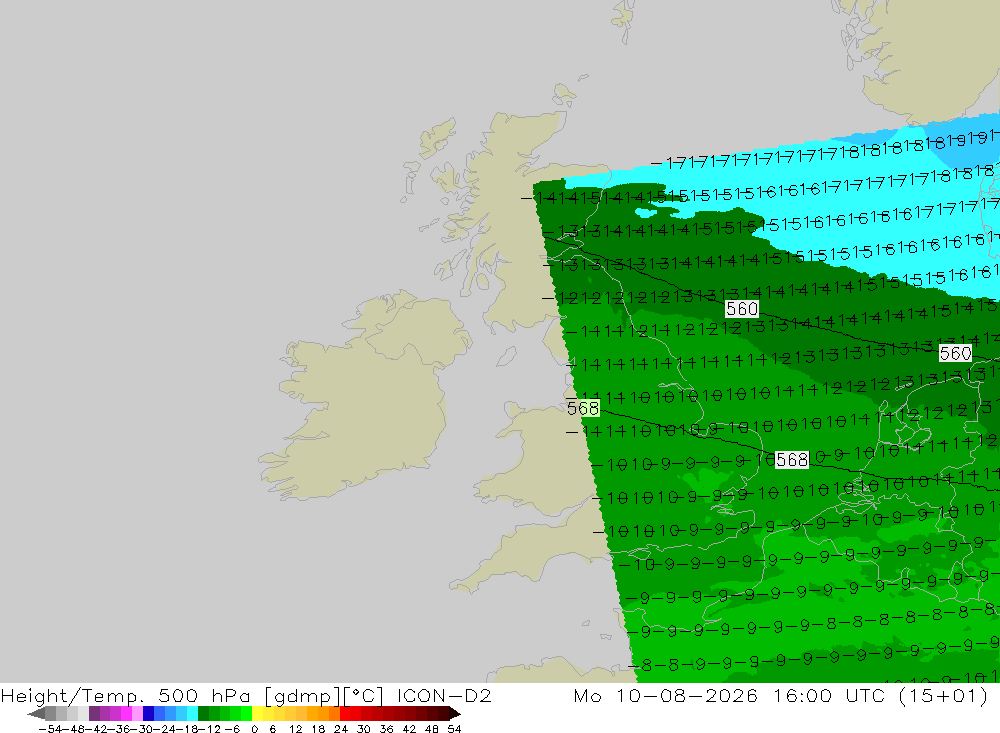Click the 568 label at the map's western edge
The width and height of the screenshot is (1000, 733).
coord(583,408)
